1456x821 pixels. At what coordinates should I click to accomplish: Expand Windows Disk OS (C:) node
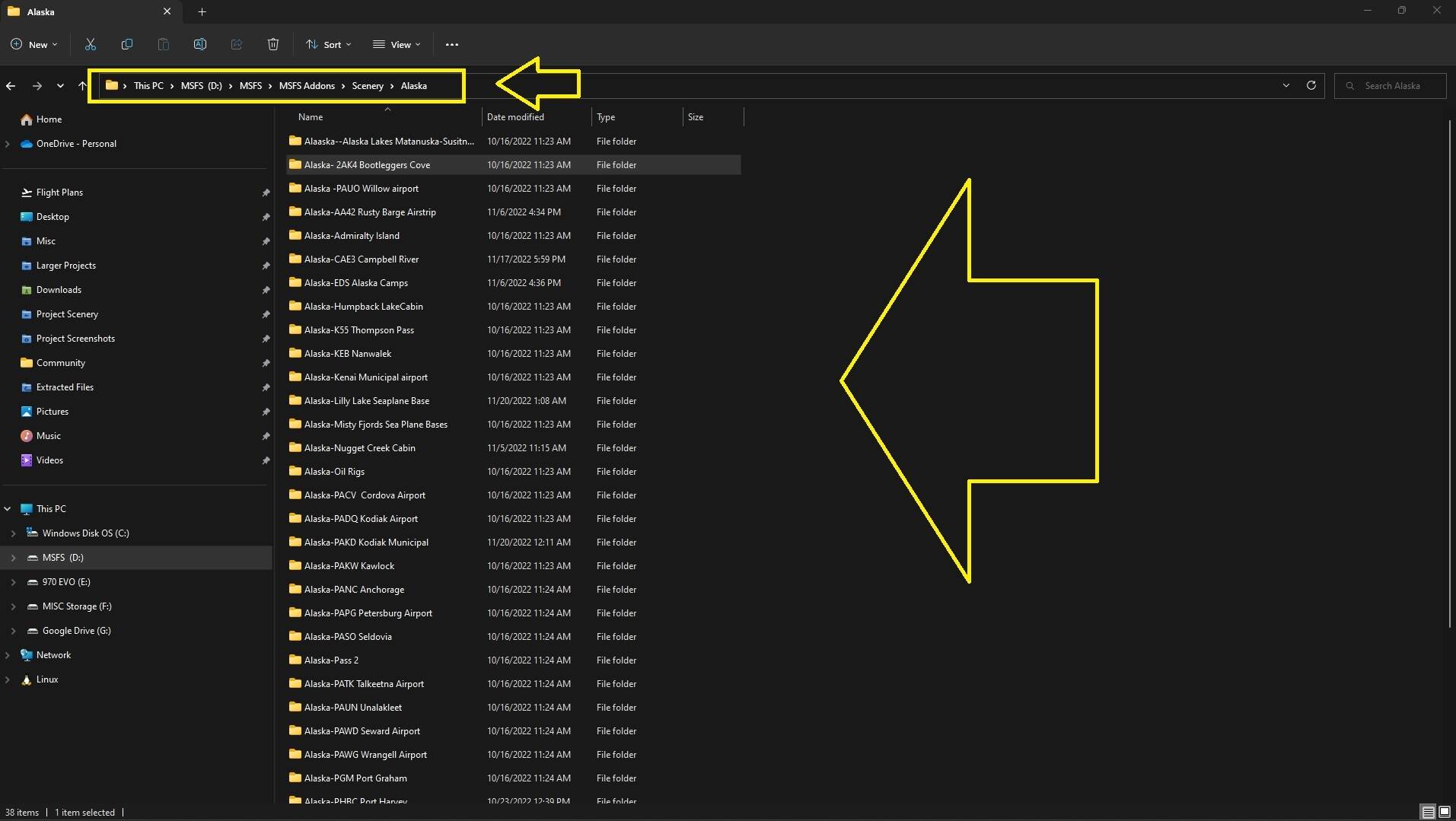click(13, 533)
